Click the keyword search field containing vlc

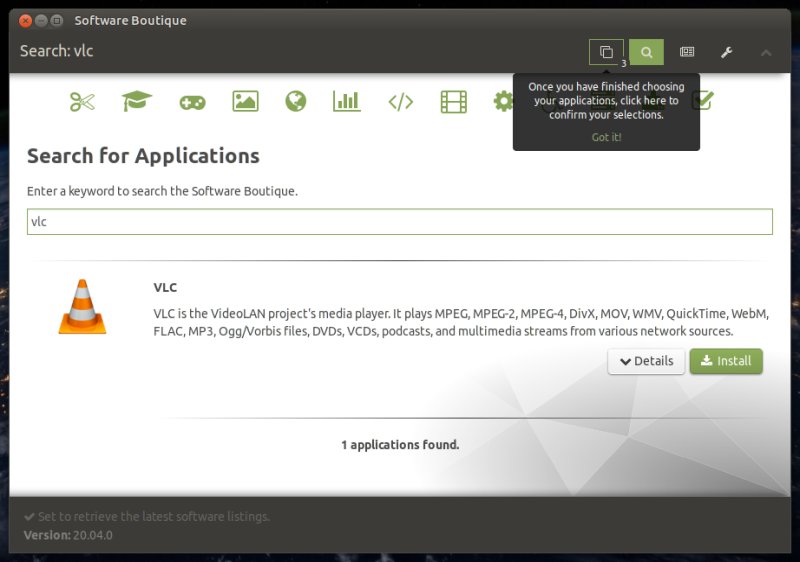(400, 222)
